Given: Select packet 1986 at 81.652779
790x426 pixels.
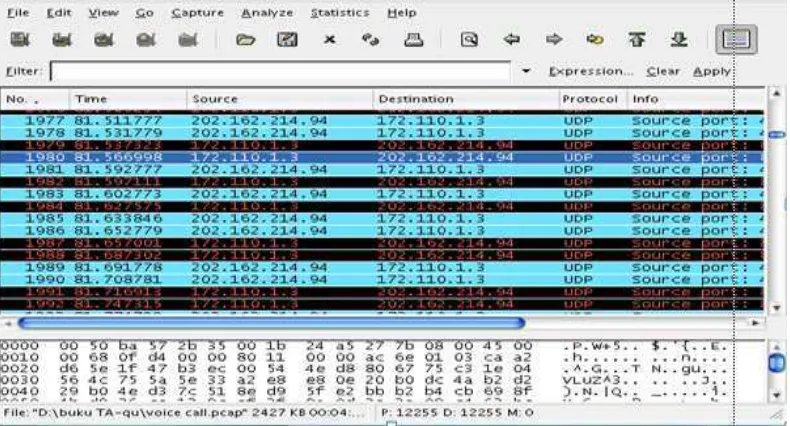Looking at the screenshot, I should coord(382,231).
